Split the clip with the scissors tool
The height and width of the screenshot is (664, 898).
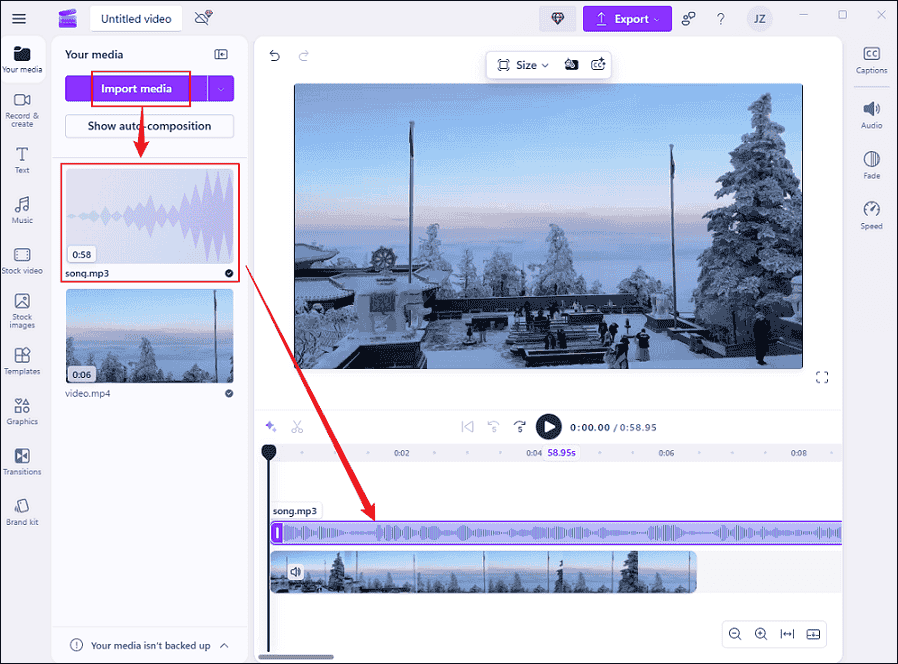tap(297, 427)
